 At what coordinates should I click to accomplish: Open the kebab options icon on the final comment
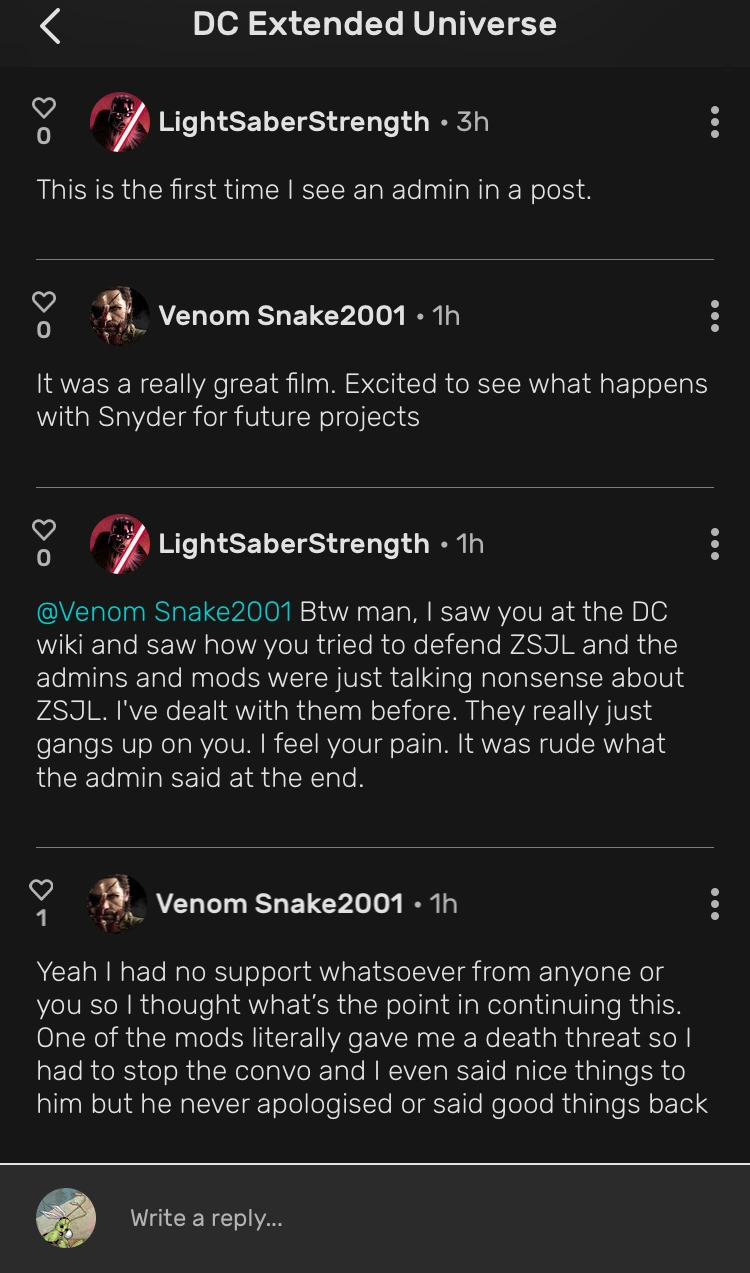(715, 903)
